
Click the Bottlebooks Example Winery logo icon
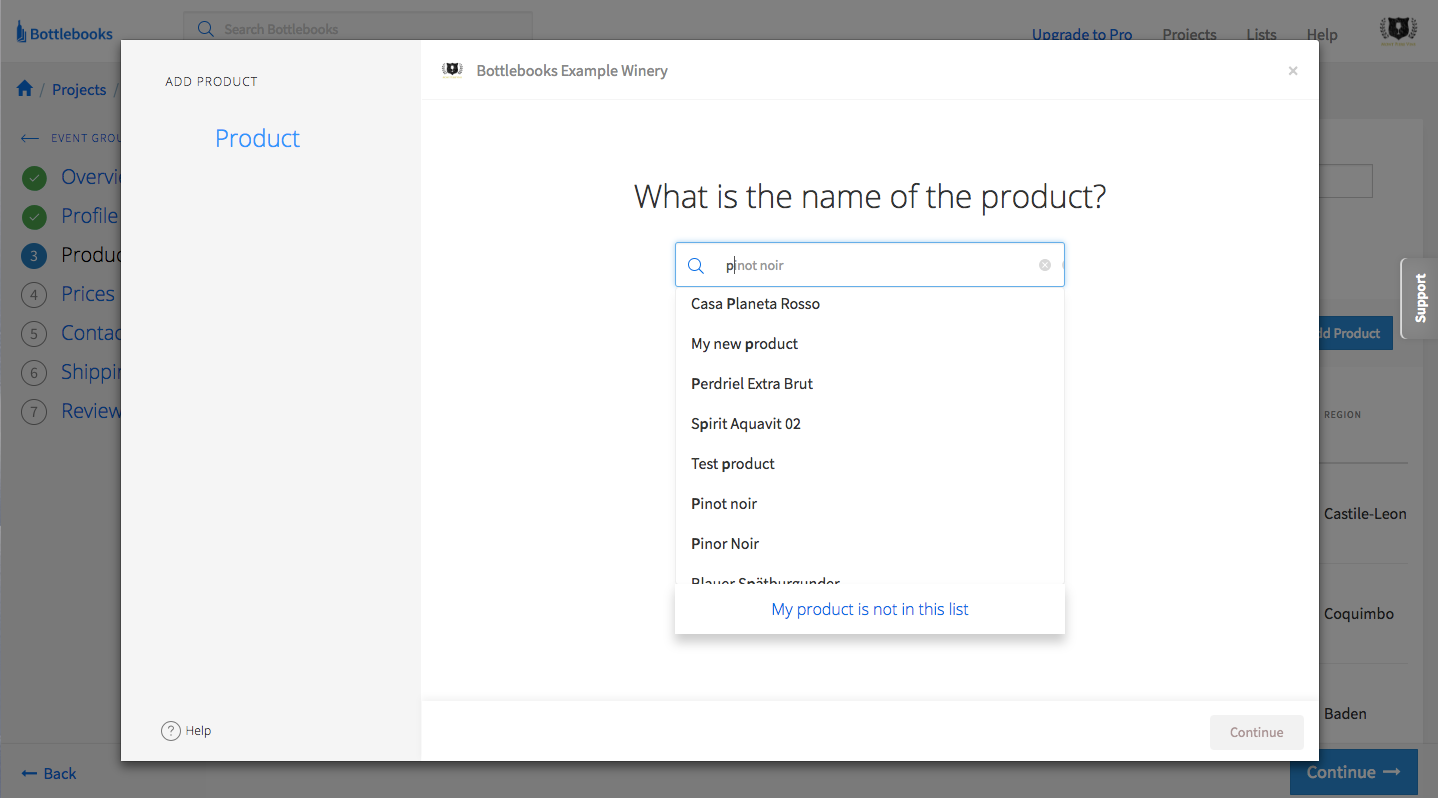click(x=452, y=70)
